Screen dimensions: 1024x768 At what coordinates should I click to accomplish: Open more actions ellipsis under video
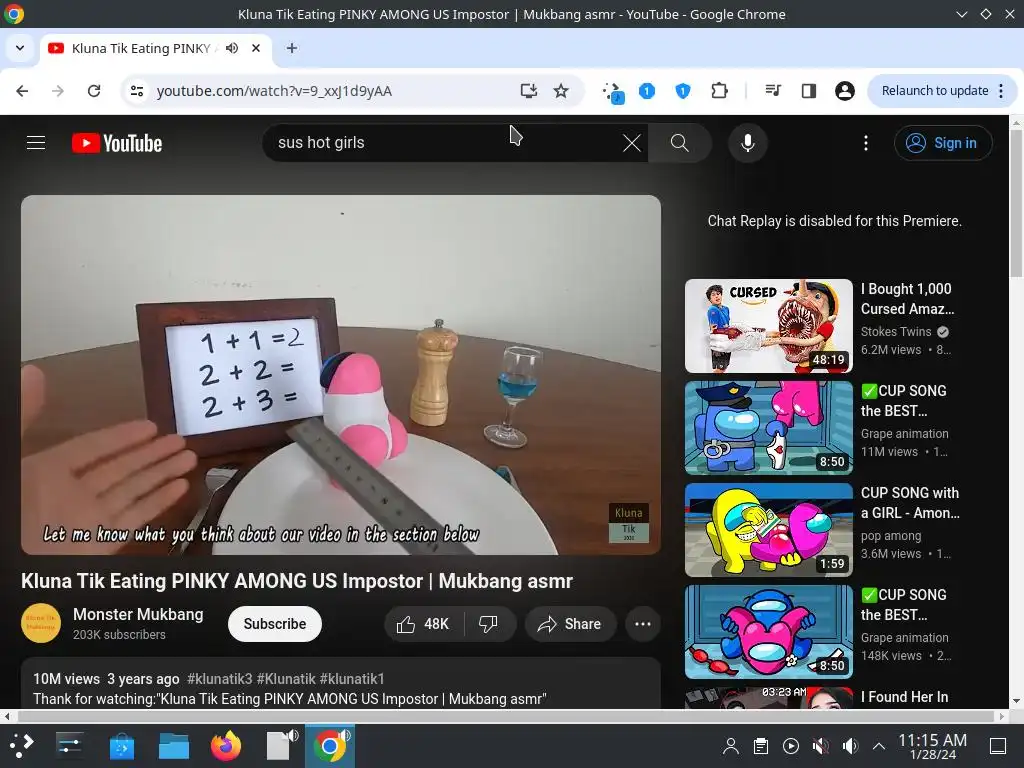click(x=643, y=624)
